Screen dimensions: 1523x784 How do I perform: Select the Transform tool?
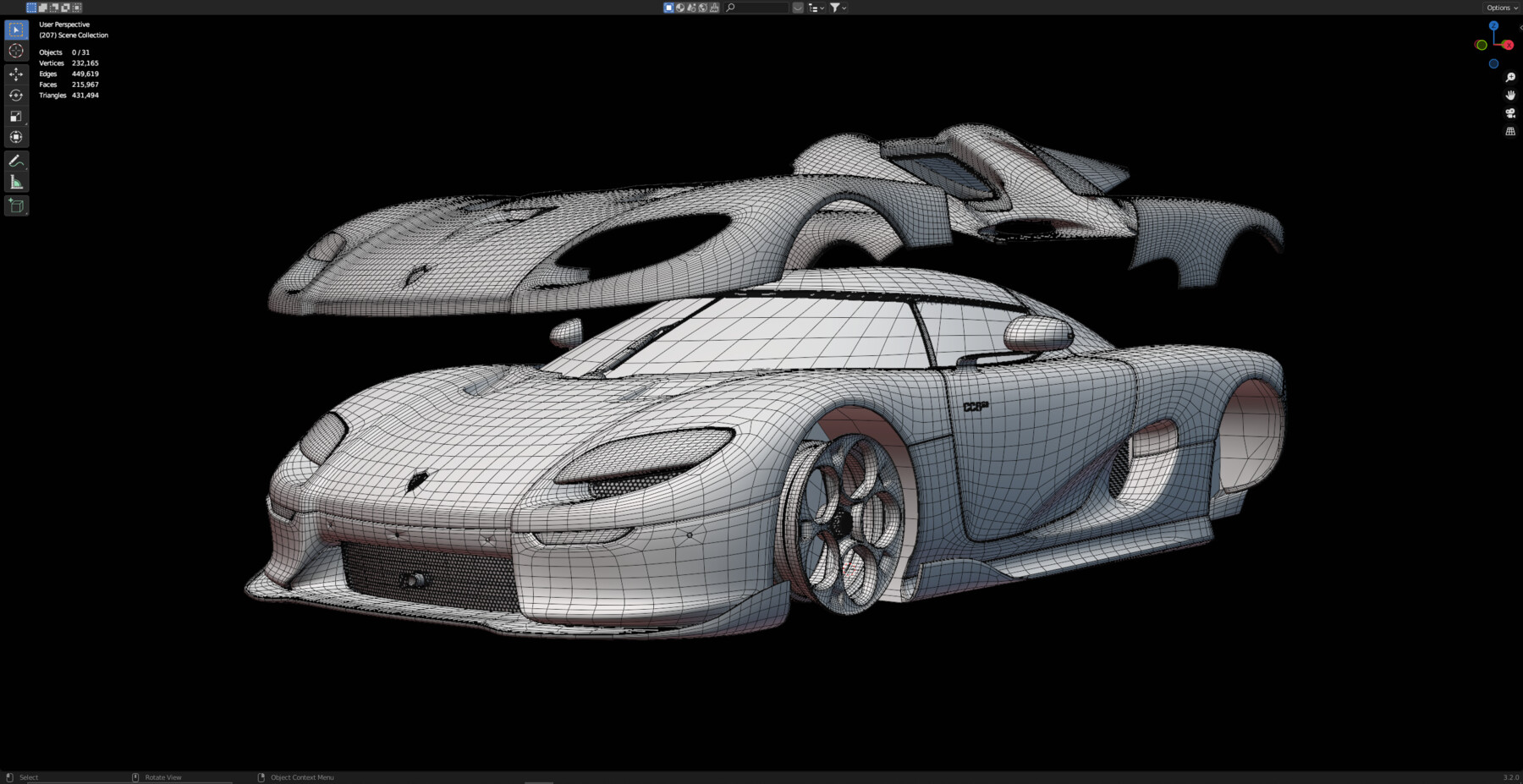coord(16,137)
